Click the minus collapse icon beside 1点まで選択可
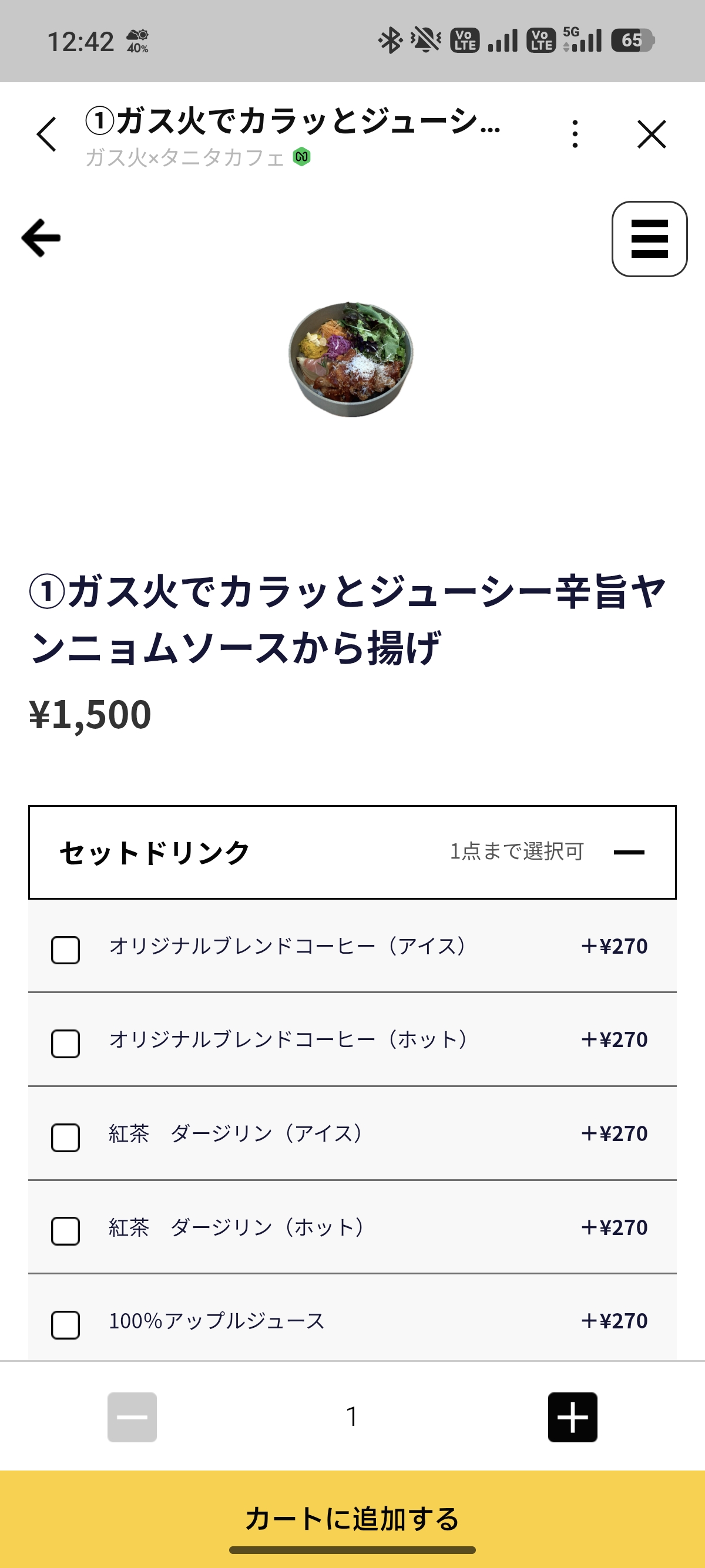This screenshot has height=1568, width=705. [x=629, y=852]
